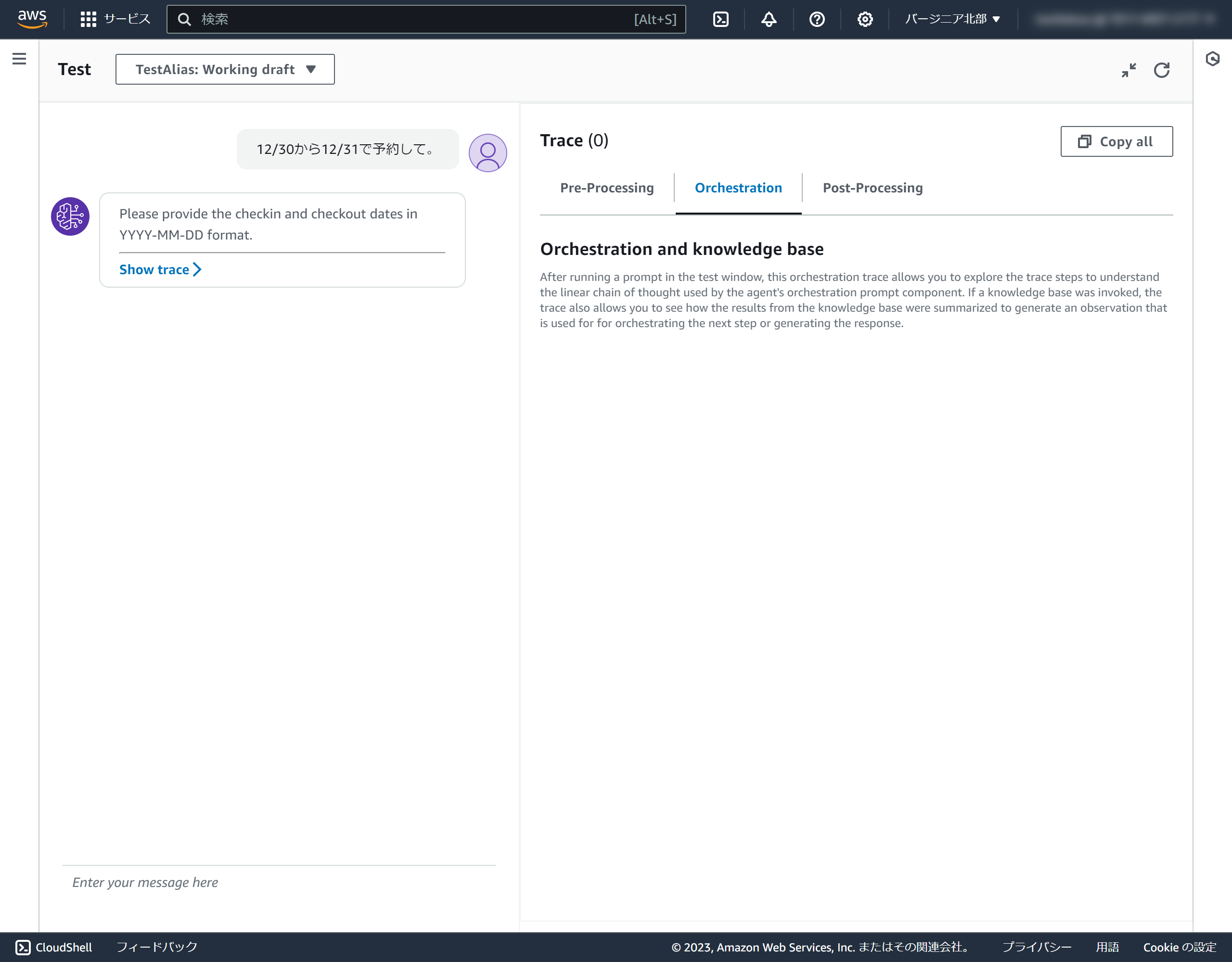This screenshot has width=1232, height=962.
Task: Expand Show trace in the agent reply
Action: [160, 269]
